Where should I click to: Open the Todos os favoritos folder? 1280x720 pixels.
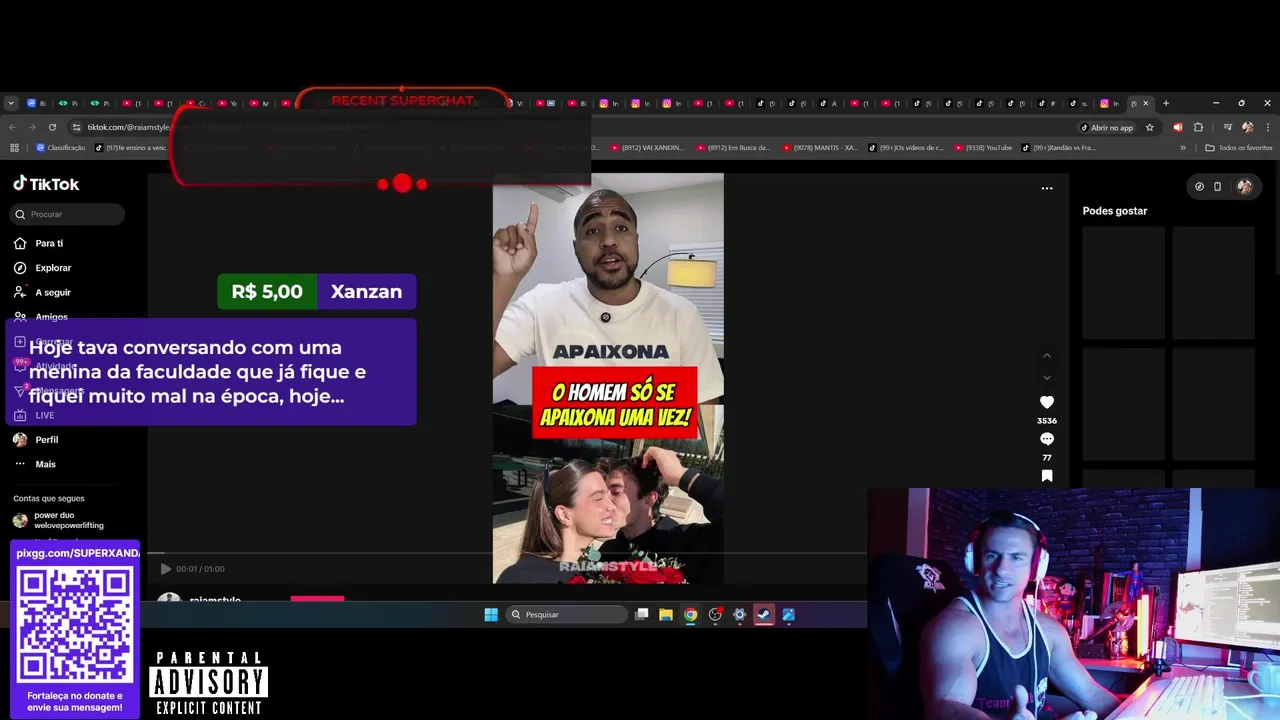pos(1239,148)
